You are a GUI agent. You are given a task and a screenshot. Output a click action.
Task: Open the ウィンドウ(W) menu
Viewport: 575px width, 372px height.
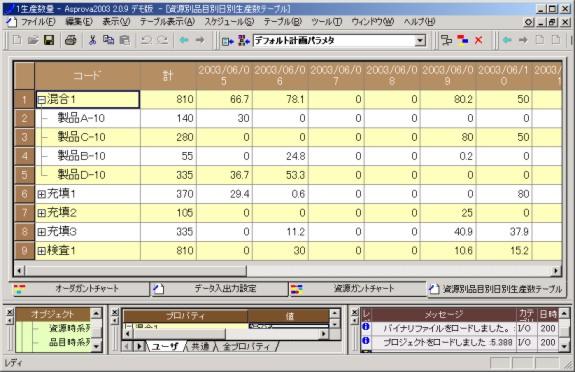[373, 22]
